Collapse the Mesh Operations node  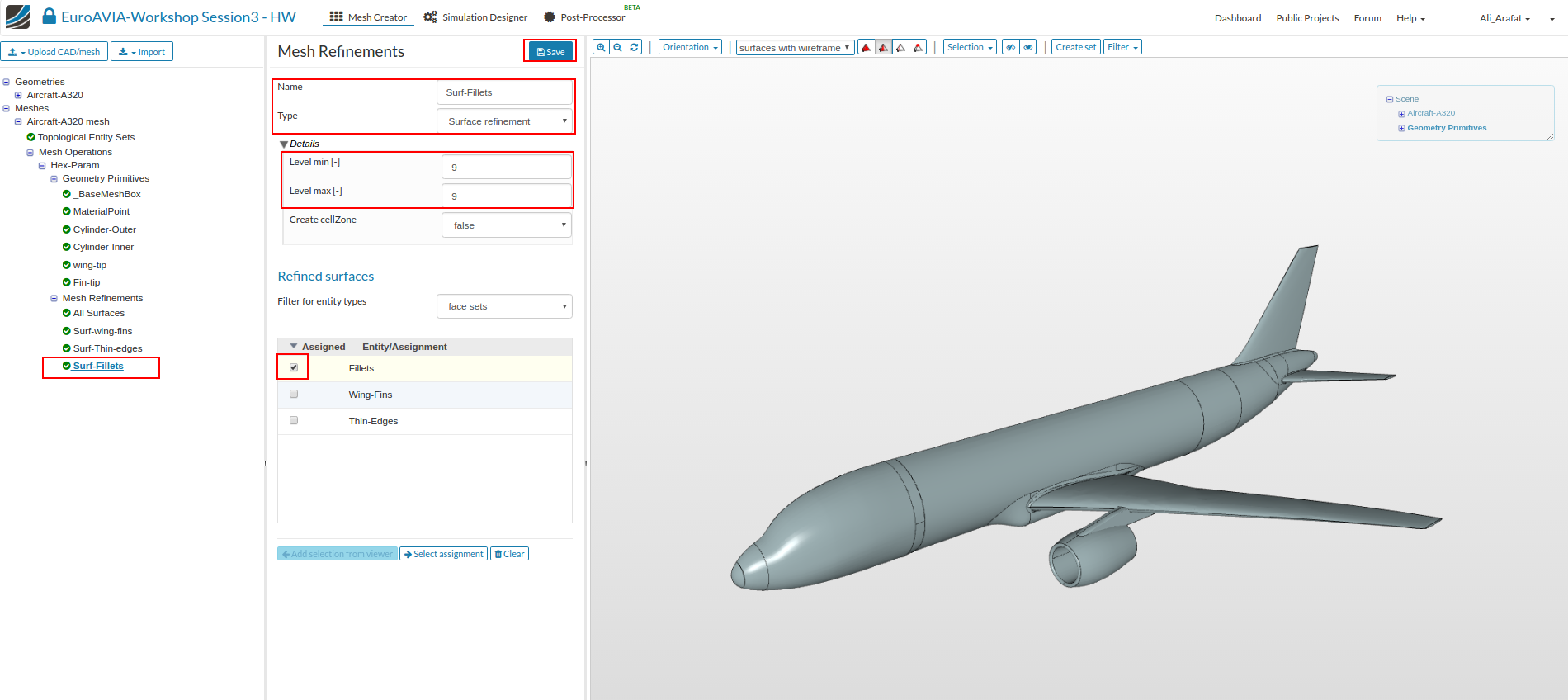(x=31, y=153)
